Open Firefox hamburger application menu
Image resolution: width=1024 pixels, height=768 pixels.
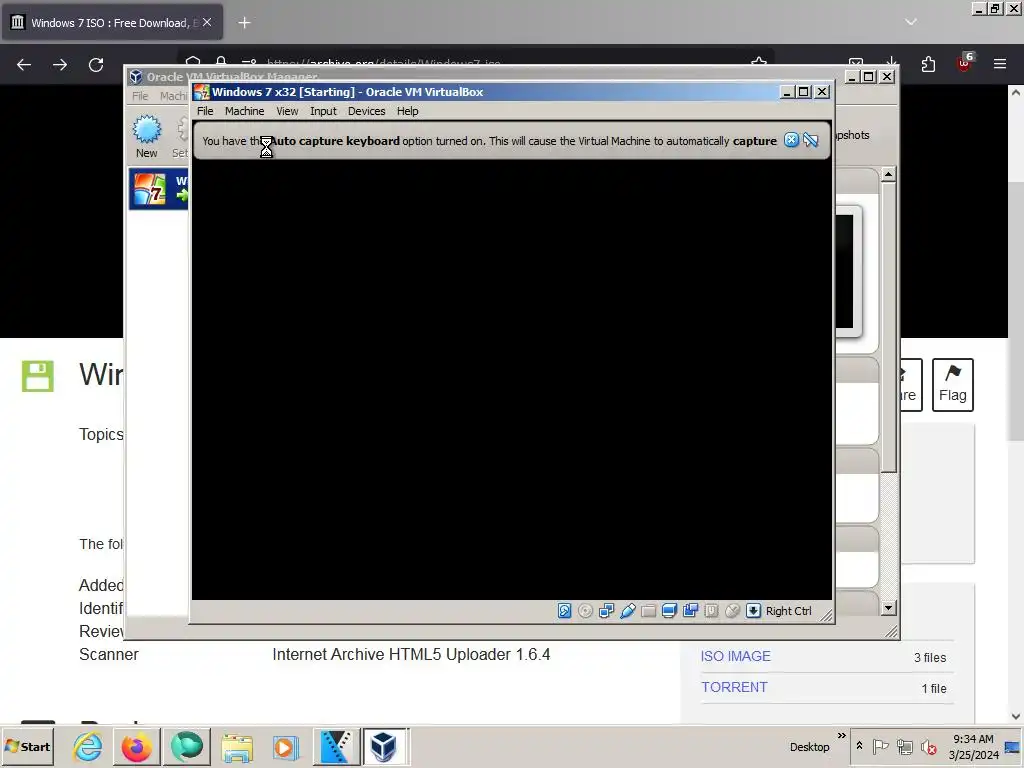point(1000,64)
